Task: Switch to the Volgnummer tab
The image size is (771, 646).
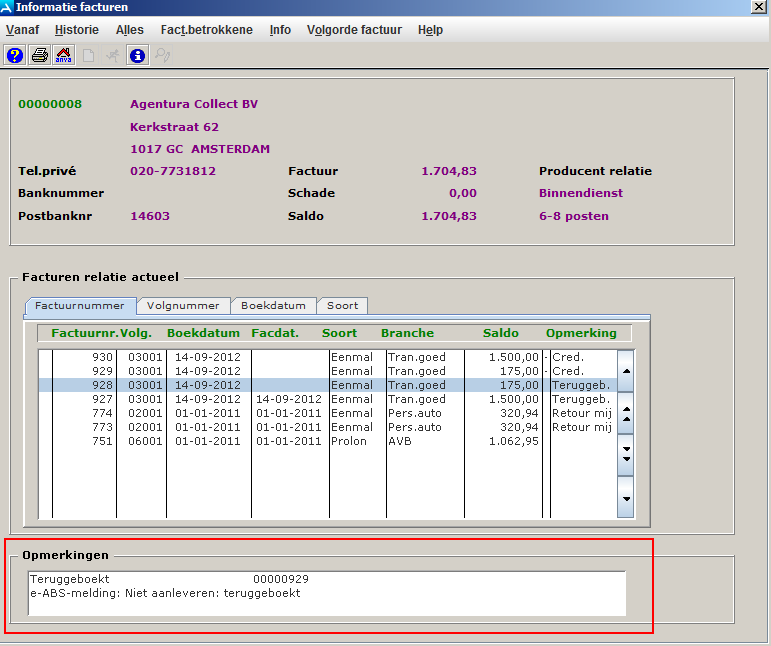Action: (182, 306)
